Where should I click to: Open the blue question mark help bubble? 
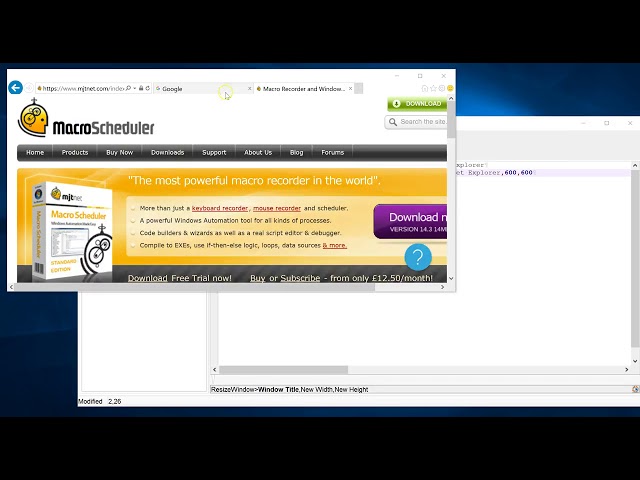click(418, 257)
